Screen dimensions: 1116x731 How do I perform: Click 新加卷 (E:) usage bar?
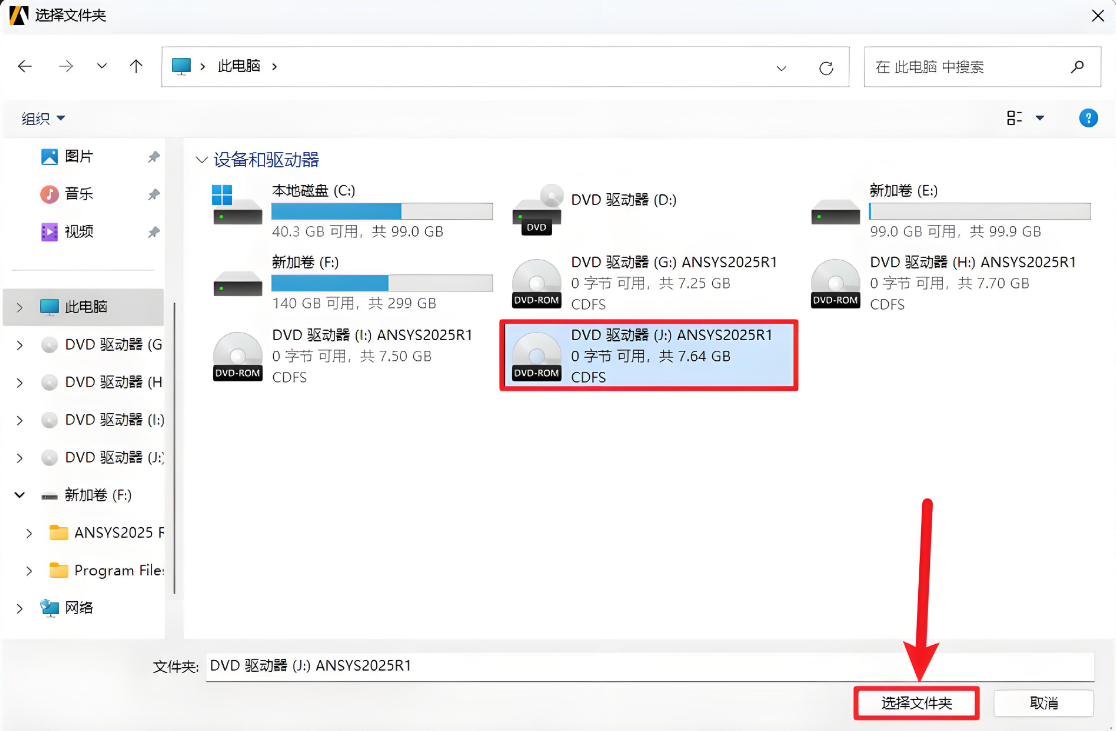point(980,211)
